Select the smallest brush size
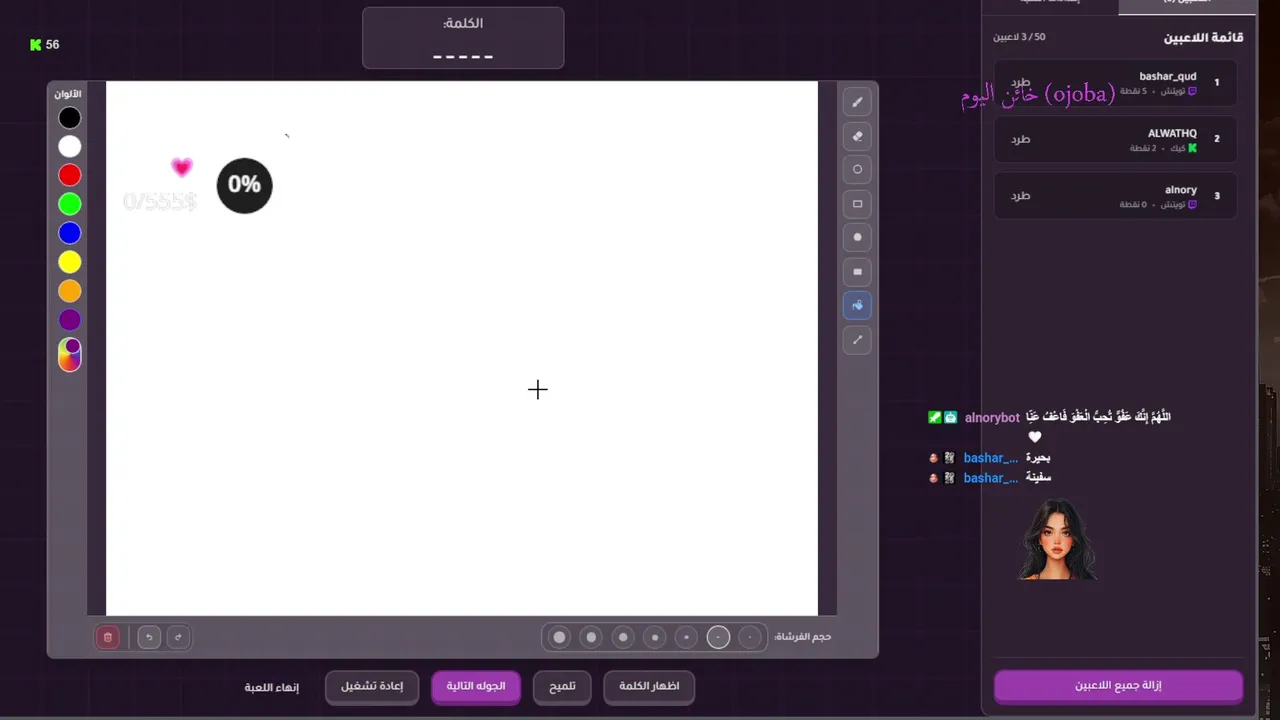The height and width of the screenshot is (720, 1280). tap(750, 637)
